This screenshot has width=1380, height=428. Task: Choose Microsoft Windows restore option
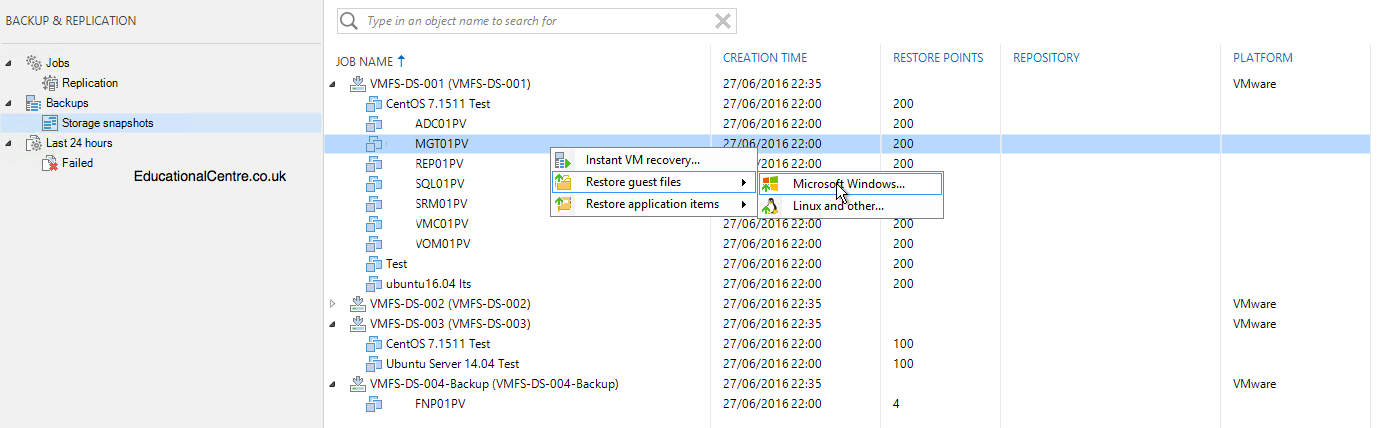(850, 184)
